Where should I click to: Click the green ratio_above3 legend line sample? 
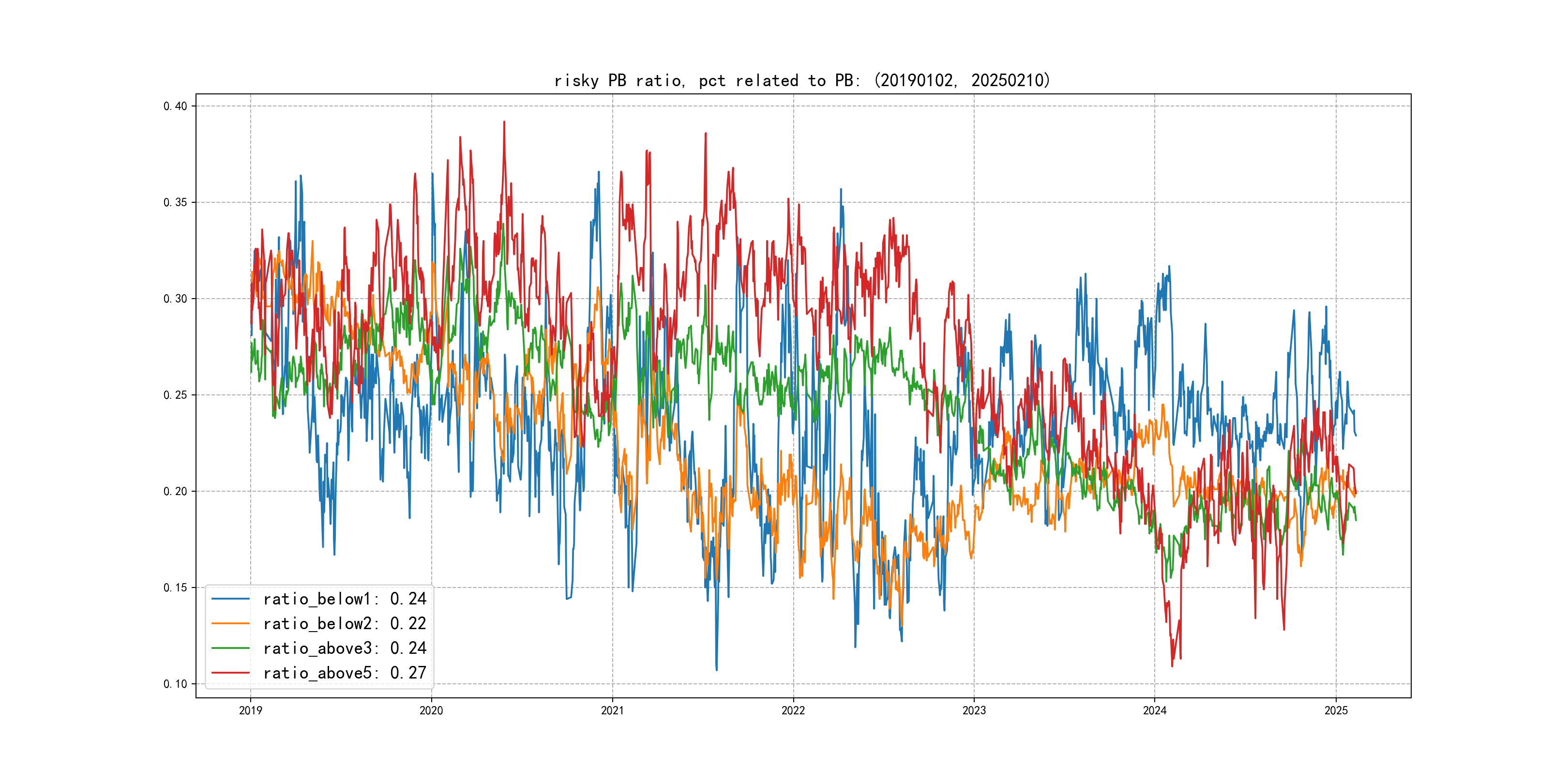[230, 648]
